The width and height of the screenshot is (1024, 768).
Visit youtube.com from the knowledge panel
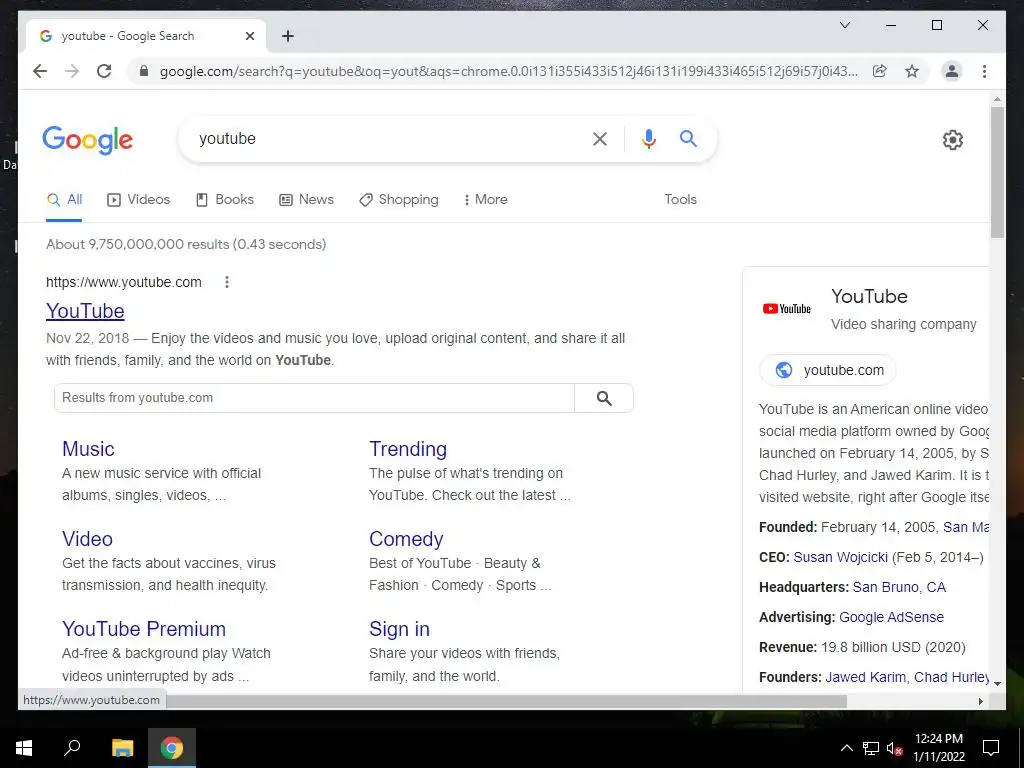828,370
